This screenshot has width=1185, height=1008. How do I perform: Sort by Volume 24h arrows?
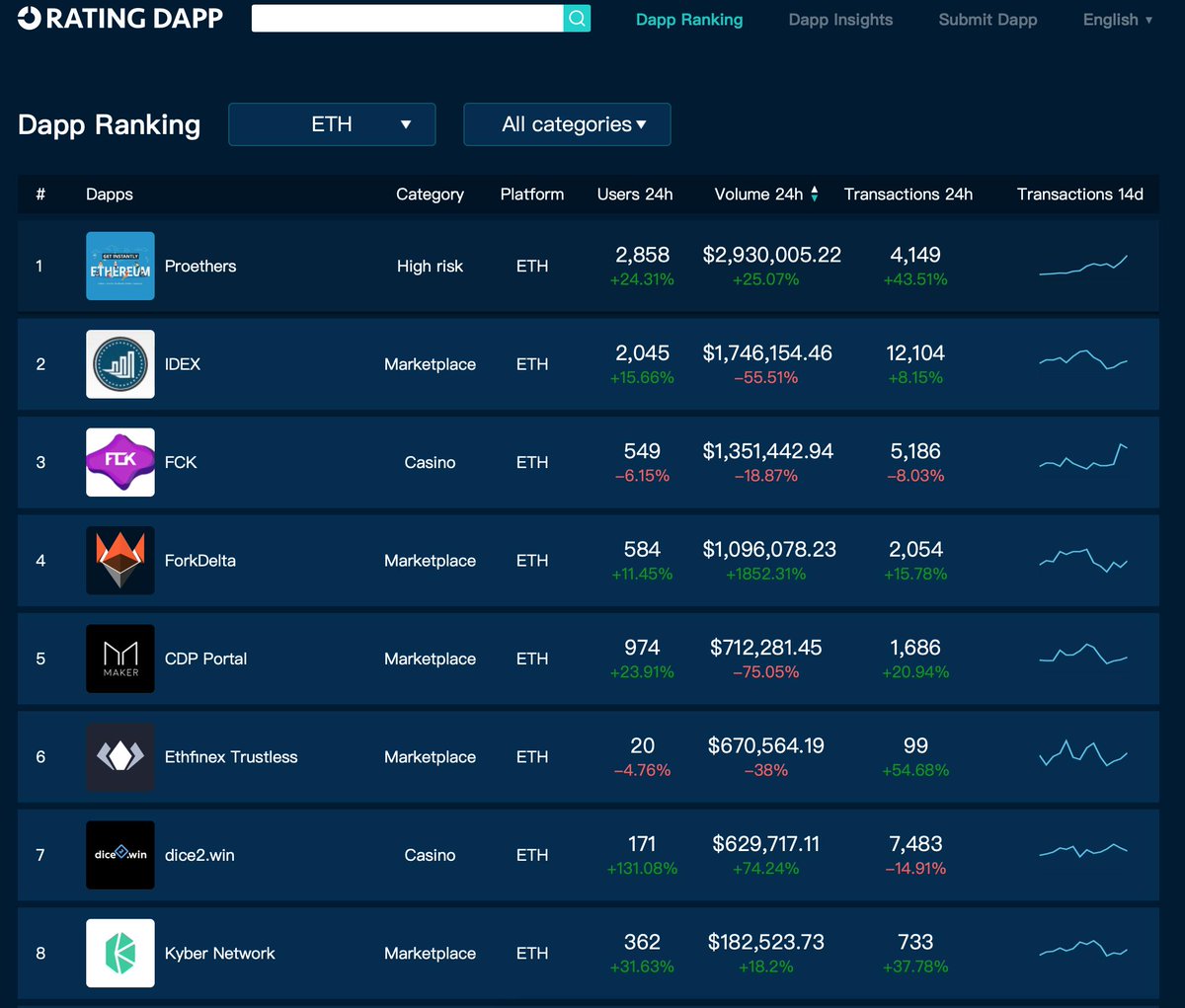815,194
